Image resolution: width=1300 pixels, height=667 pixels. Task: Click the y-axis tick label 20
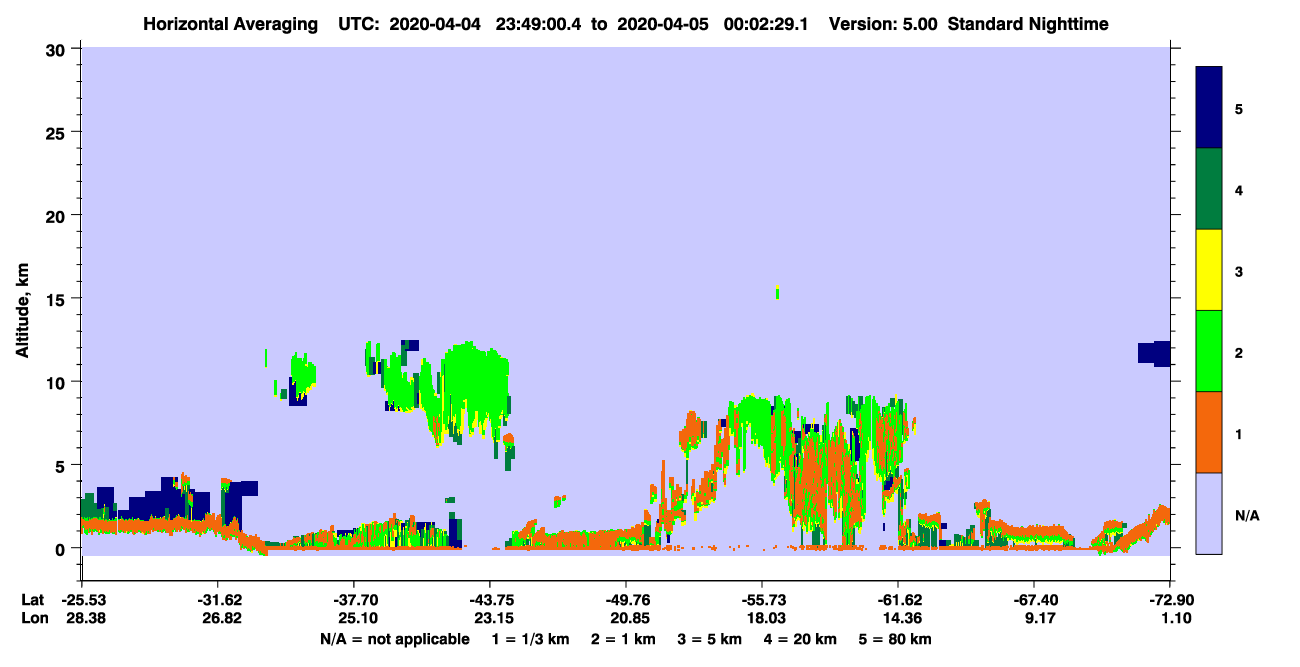coord(58,215)
